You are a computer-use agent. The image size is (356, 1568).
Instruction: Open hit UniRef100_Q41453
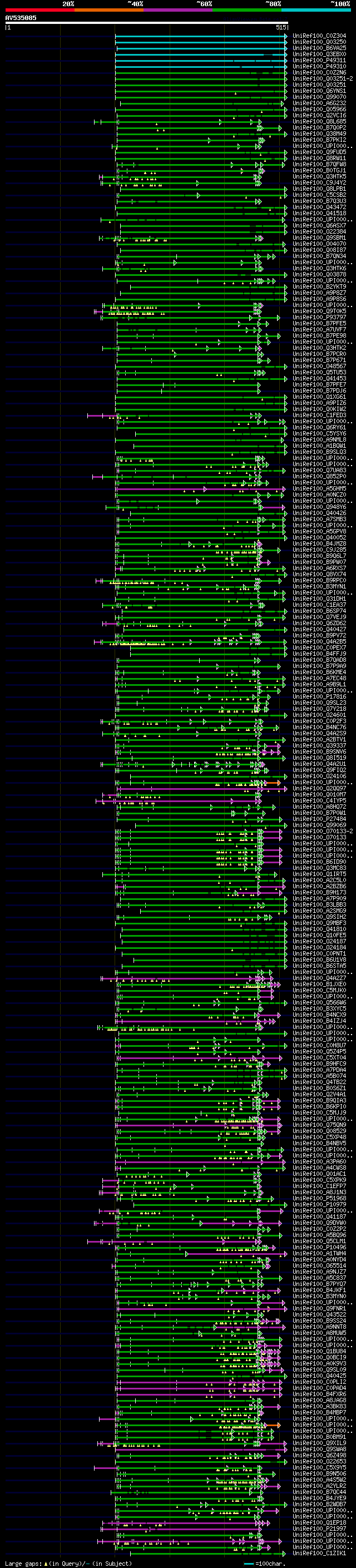click(319, 379)
